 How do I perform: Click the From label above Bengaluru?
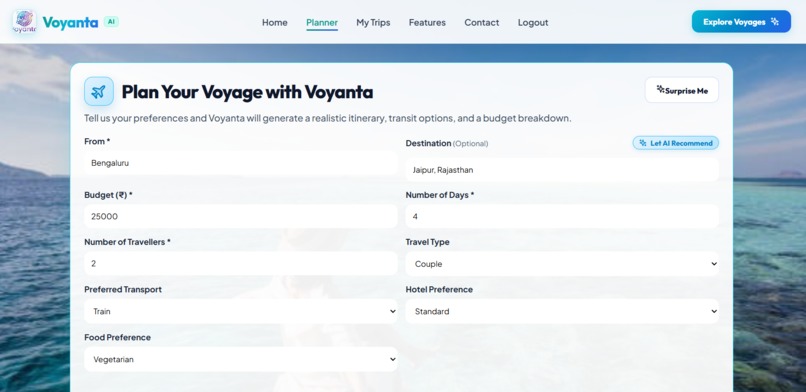coord(97,141)
